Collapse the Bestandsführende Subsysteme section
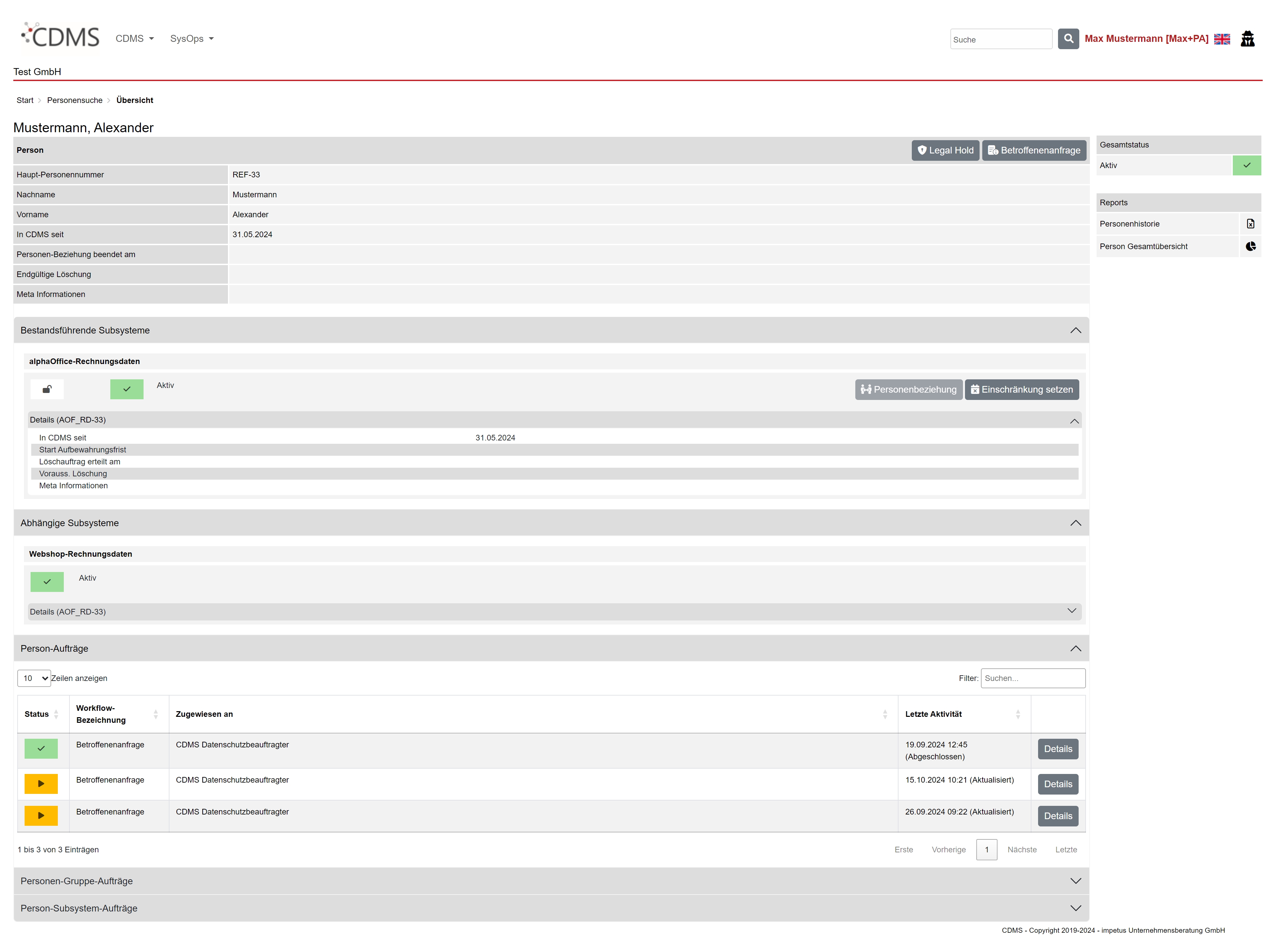 [1075, 330]
